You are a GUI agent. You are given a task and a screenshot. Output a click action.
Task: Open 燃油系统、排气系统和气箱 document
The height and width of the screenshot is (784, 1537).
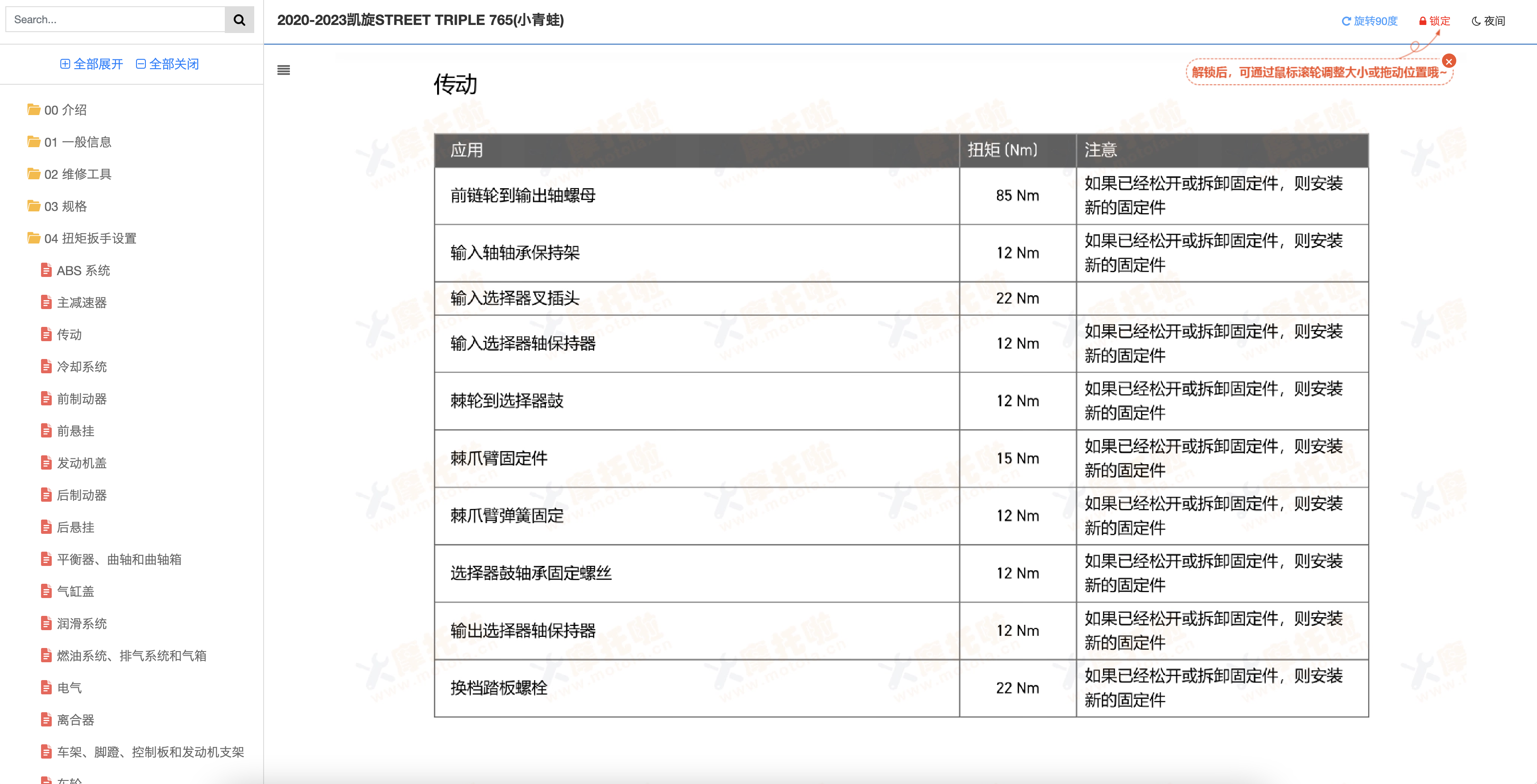[x=131, y=656]
